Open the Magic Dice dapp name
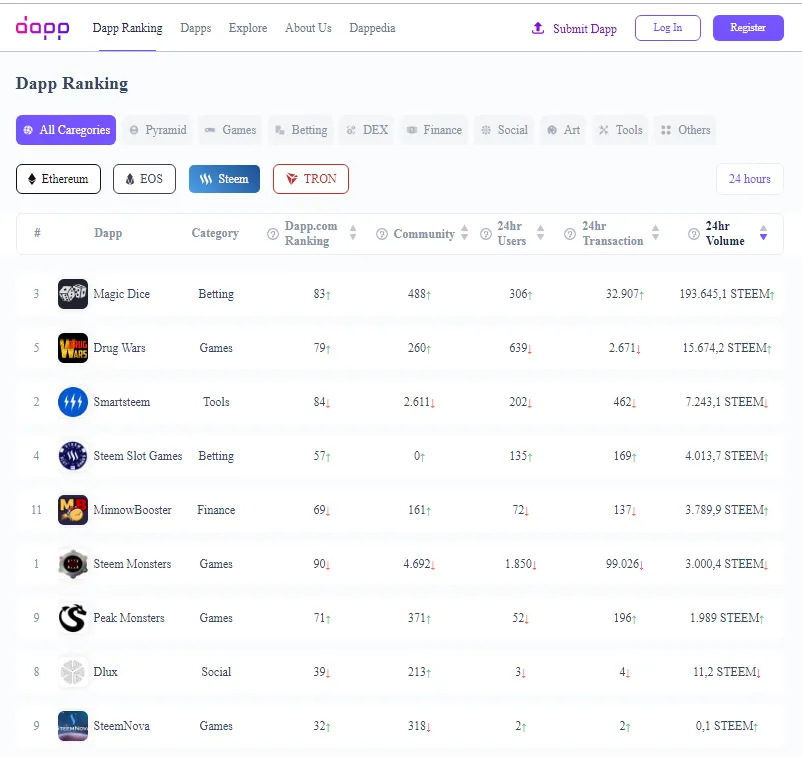The image size is (802, 757). point(122,294)
